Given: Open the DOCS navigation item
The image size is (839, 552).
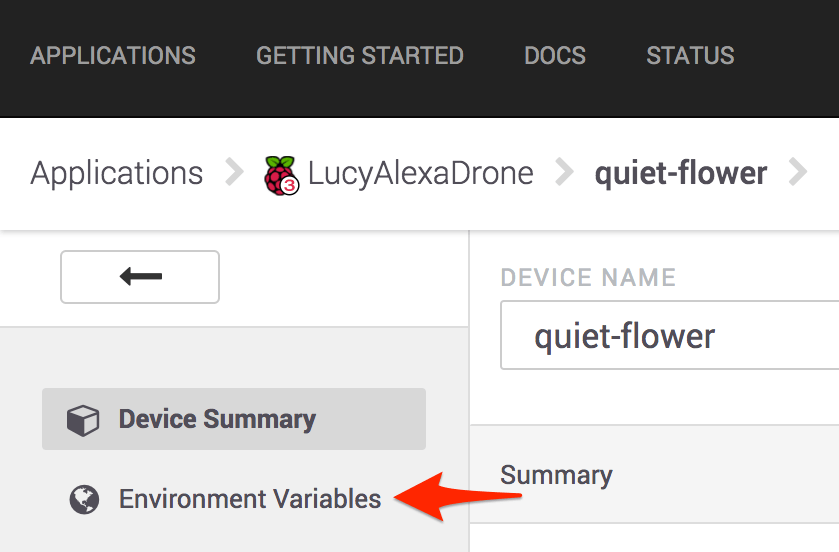Looking at the screenshot, I should pos(555,56).
